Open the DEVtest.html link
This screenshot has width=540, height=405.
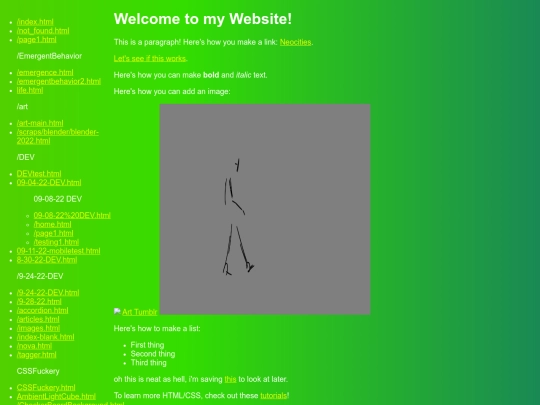39,174
